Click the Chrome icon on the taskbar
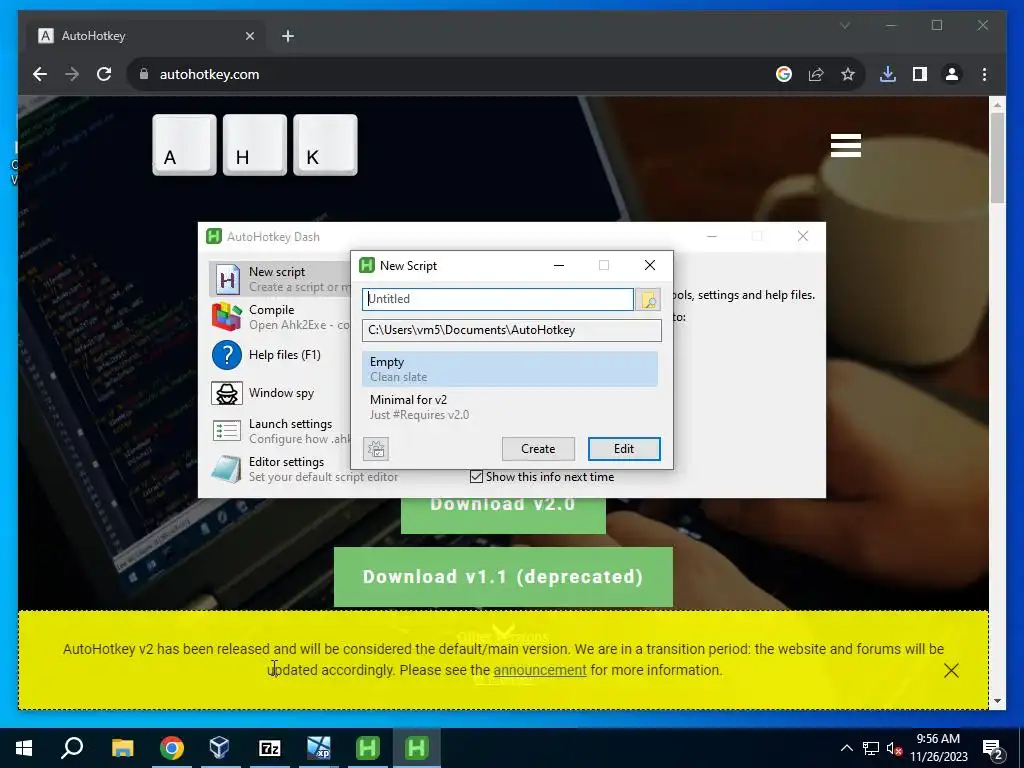Image resolution: width=1024 pixels, height=768 pixels. [x=172, y=748]
